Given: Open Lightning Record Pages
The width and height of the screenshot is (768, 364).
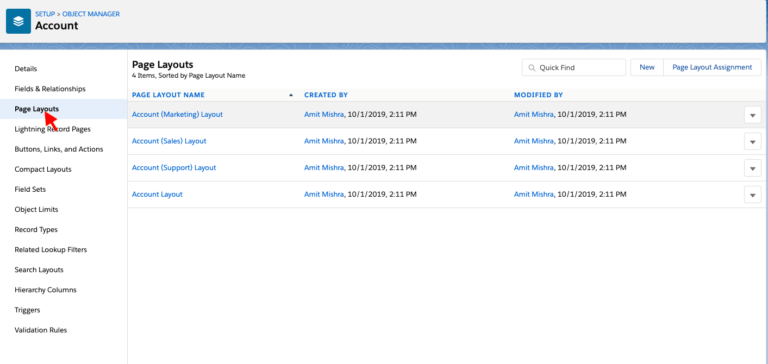Looking at the screenshot, I should 52,129.
